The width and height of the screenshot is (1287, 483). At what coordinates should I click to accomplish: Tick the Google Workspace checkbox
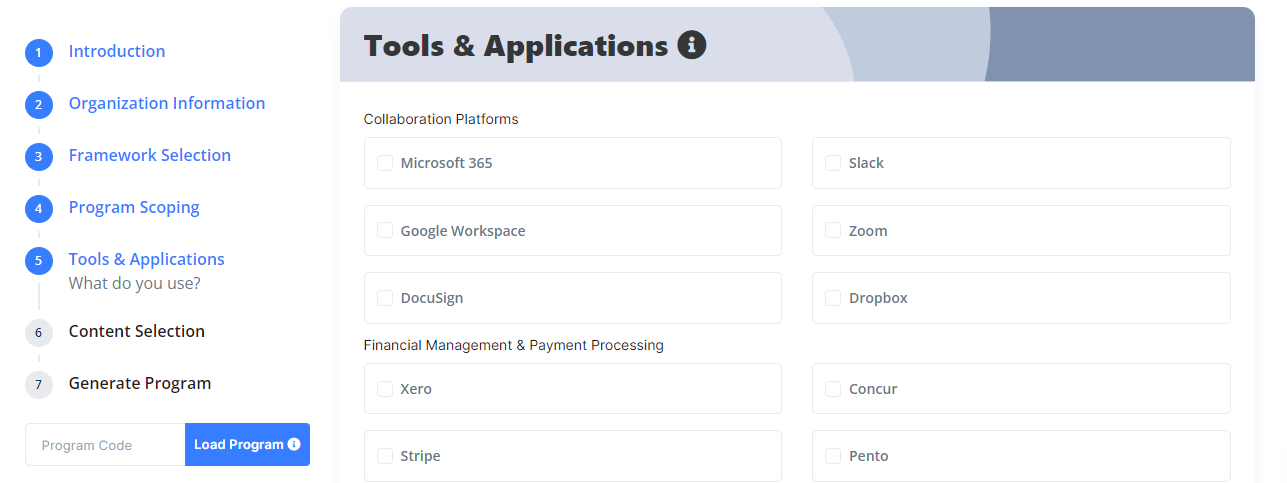[385, 231]
